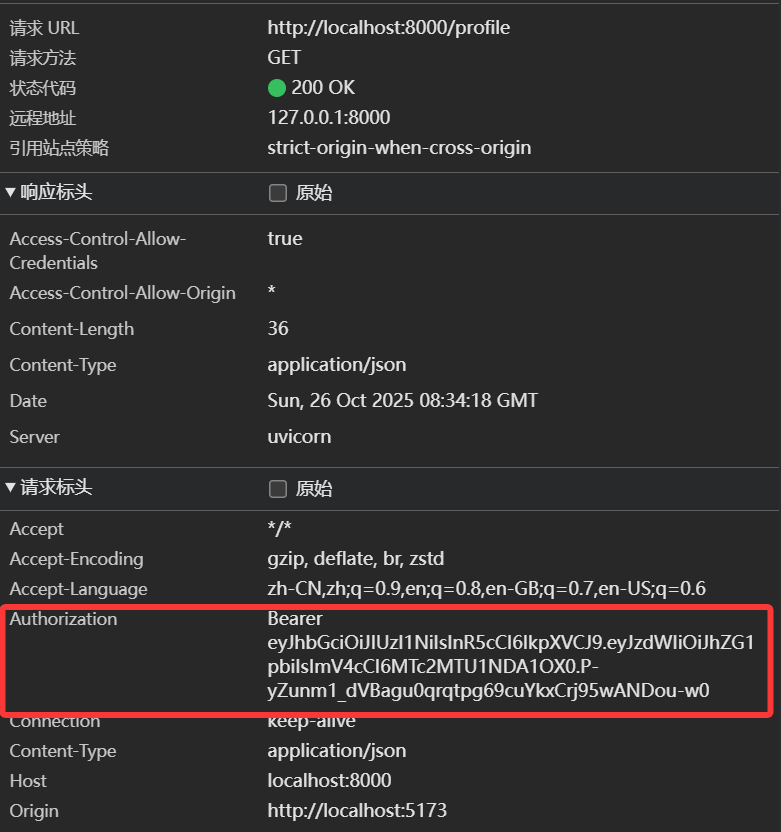781x832 pixels.
Task: Click the Access-Control-Allow-Origin header name
Action: [122, 293]
